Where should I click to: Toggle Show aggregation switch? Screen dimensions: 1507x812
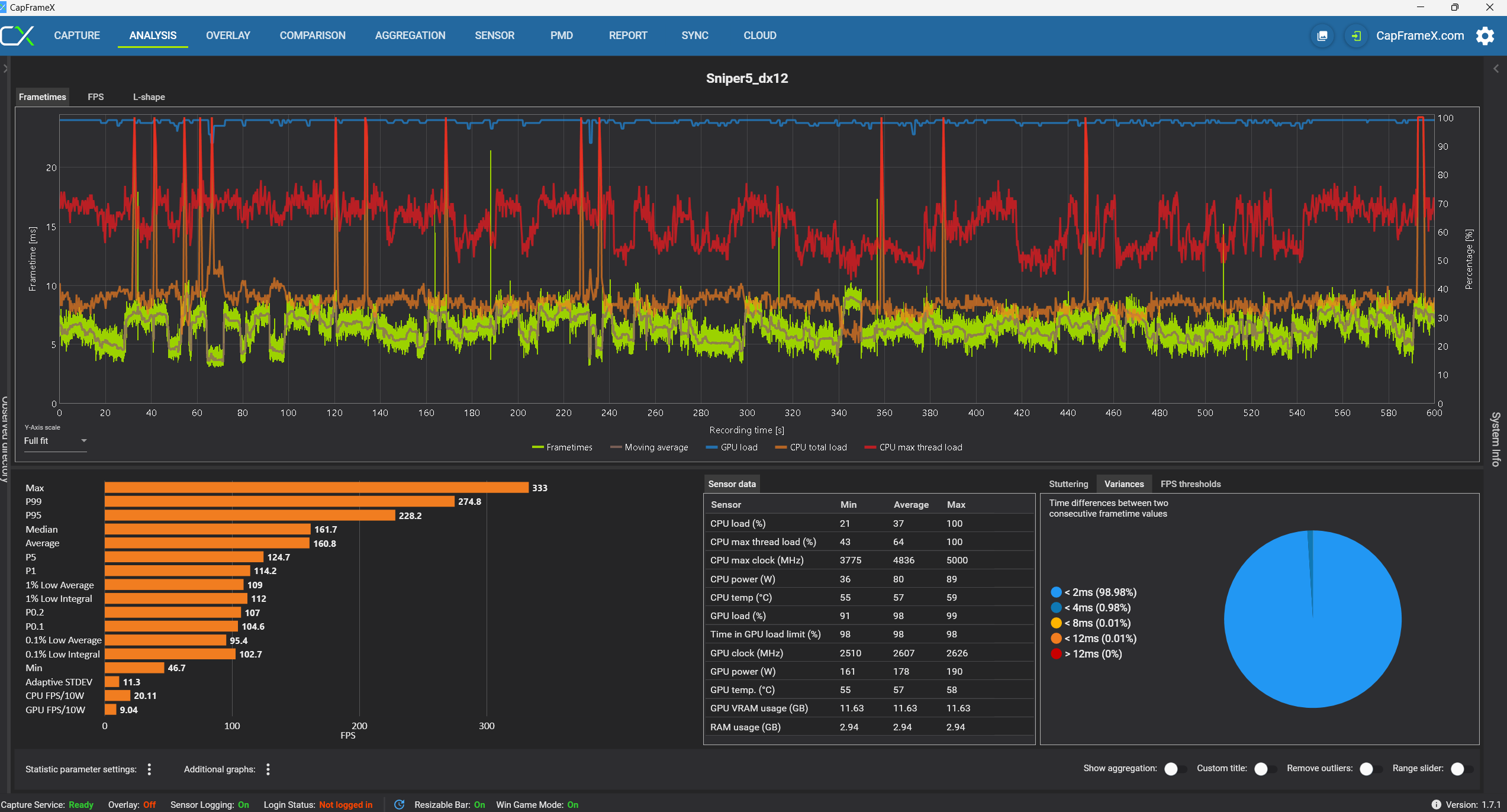point(1174,768)
